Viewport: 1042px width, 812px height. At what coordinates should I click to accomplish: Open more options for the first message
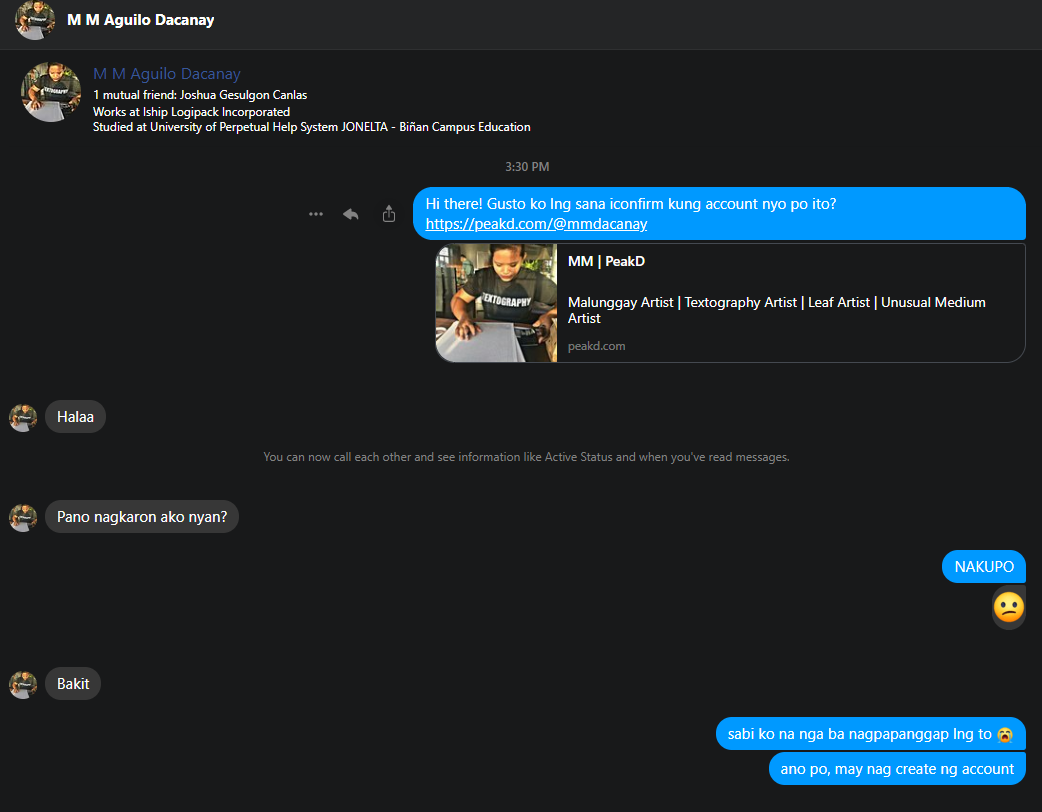[316, 214]
